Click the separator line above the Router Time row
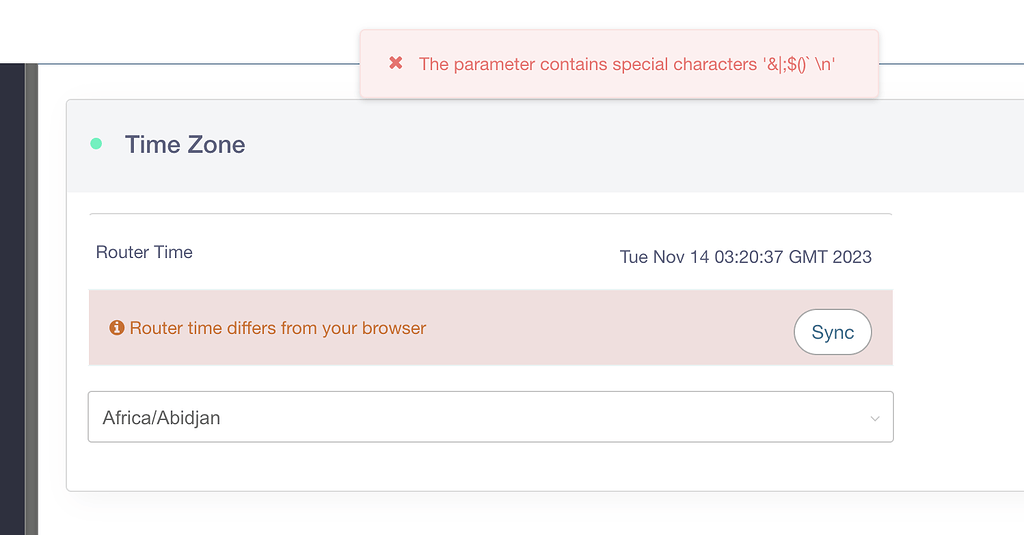1024x535 pixels. point(490,214)
